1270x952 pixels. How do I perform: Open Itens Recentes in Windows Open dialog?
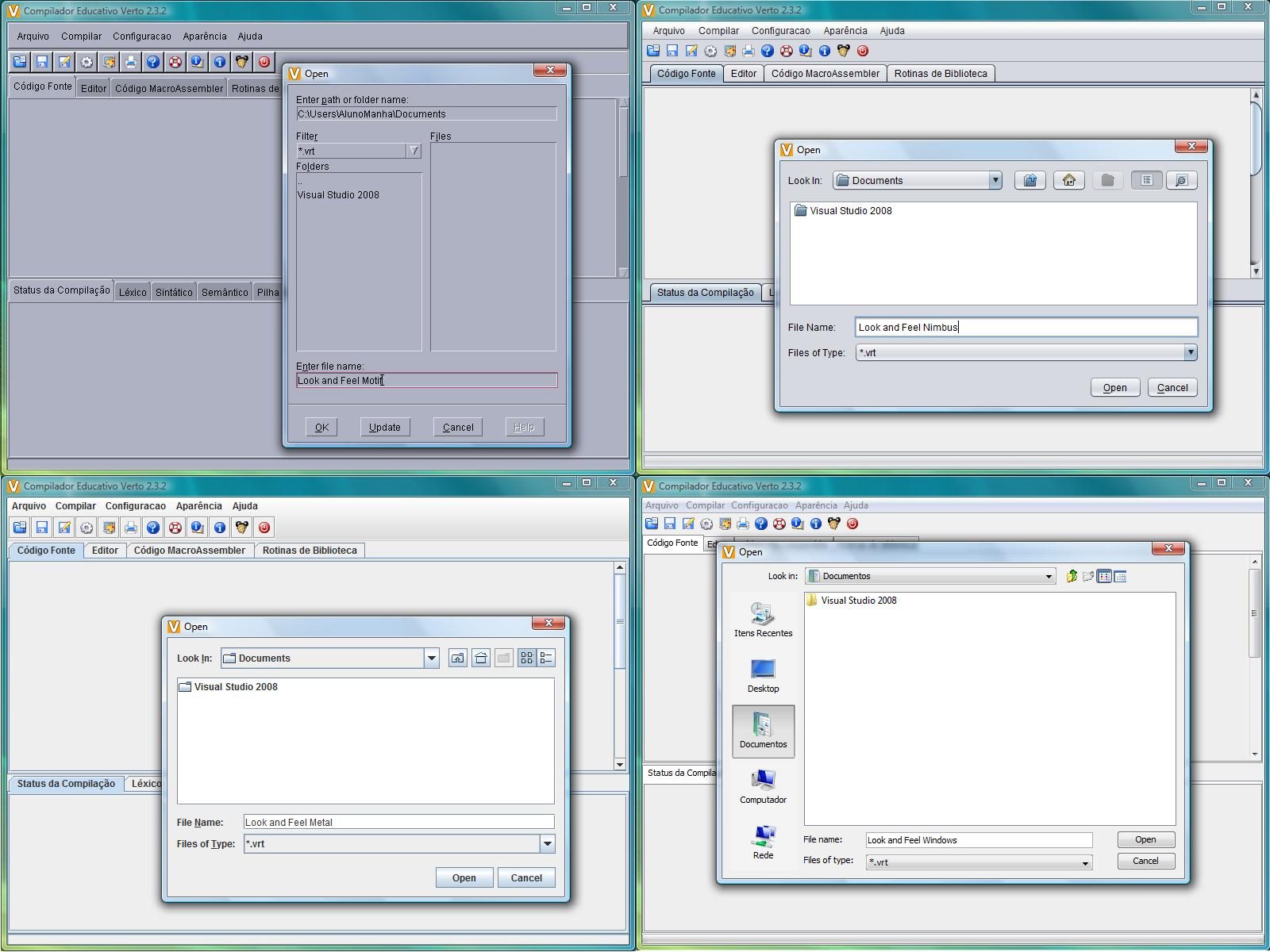[x=763, y=620]
